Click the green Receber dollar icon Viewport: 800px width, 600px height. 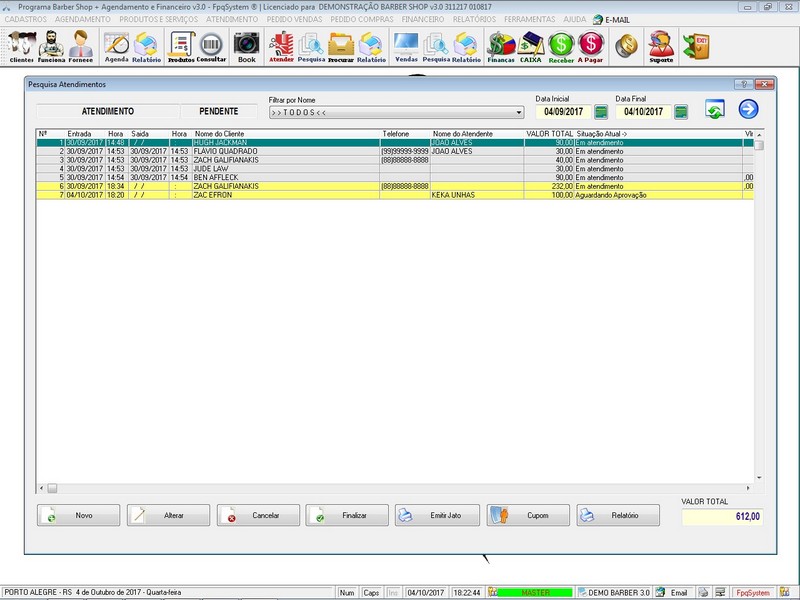[x=561, y=46]
